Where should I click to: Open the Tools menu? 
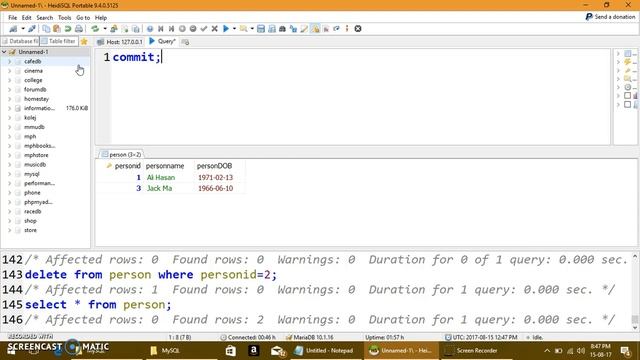tap(64, 18)
